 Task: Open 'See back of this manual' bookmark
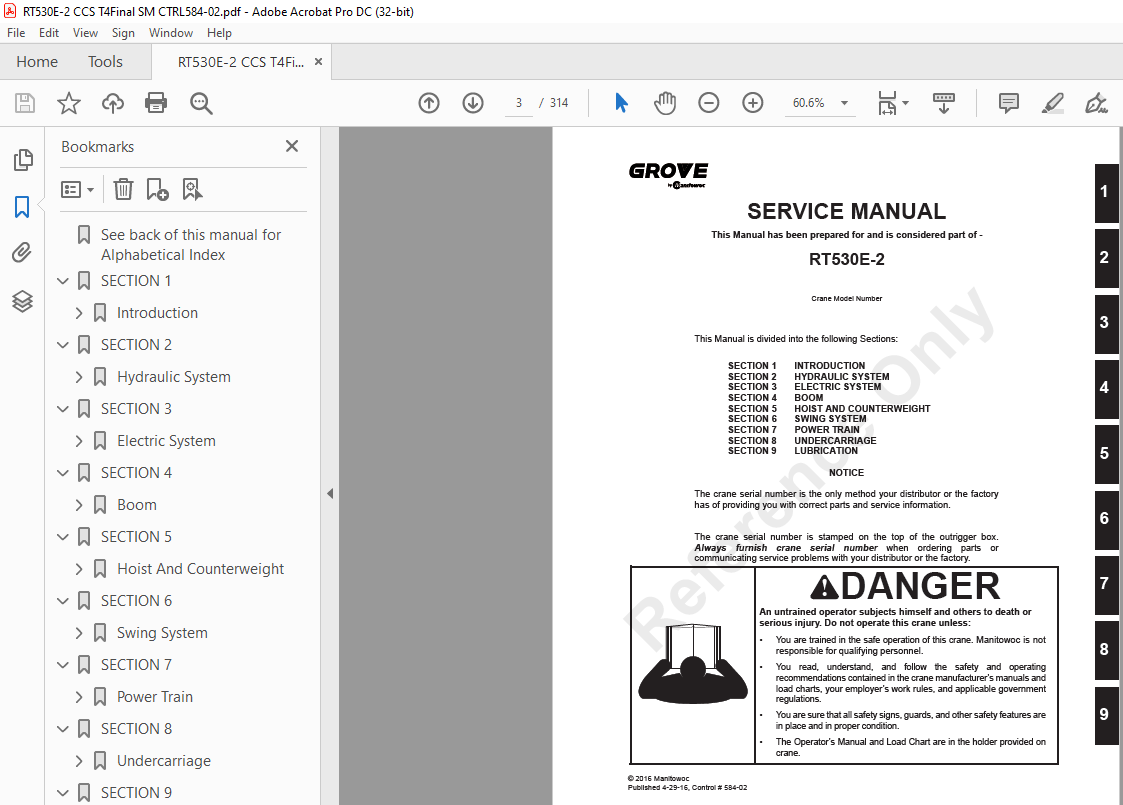click(191, 245)
